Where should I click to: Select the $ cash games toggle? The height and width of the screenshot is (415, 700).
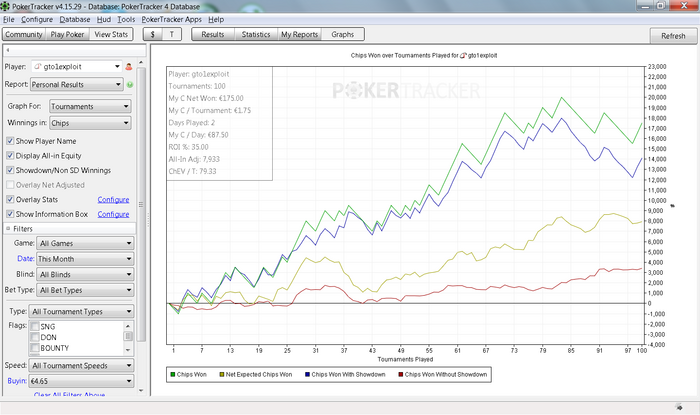point(153,34)
